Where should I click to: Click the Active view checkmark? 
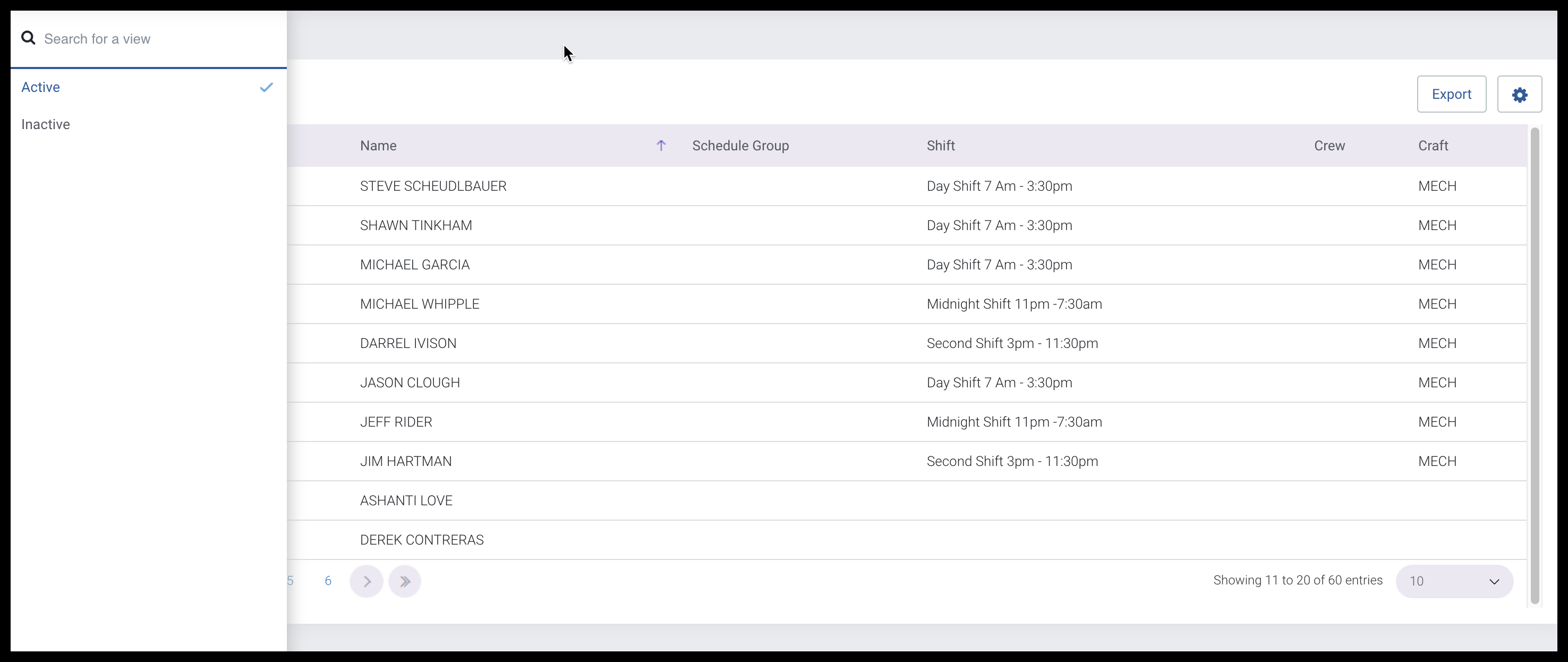coord(266,87)
